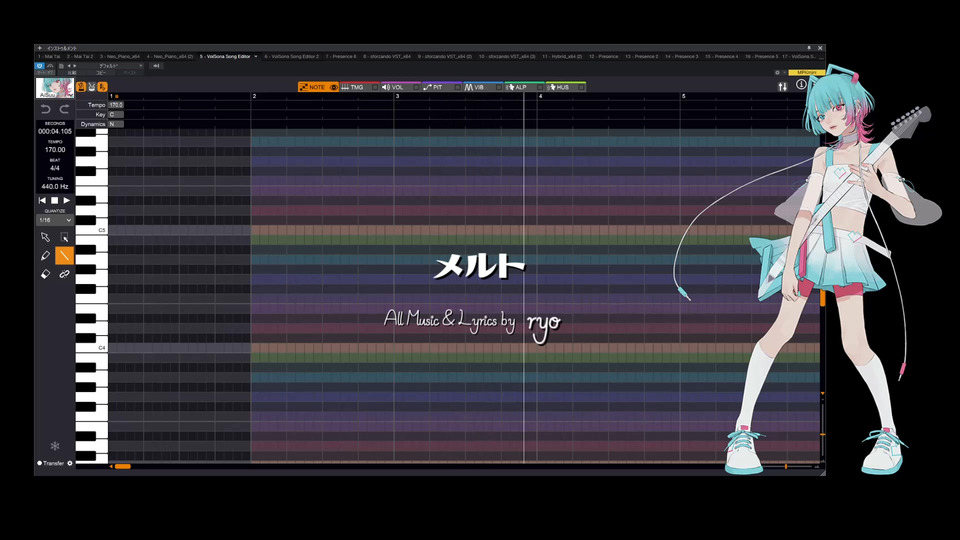
Task: Open the info circle icon
Action: (x=801, y=84)
